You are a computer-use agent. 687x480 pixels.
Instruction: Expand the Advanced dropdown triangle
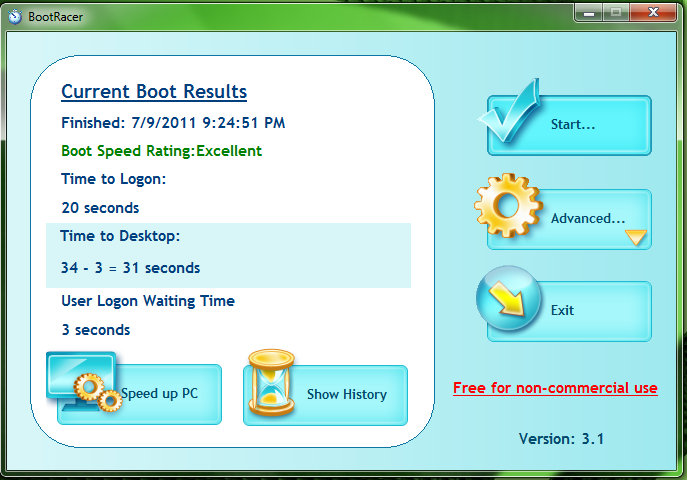point(636,237)
